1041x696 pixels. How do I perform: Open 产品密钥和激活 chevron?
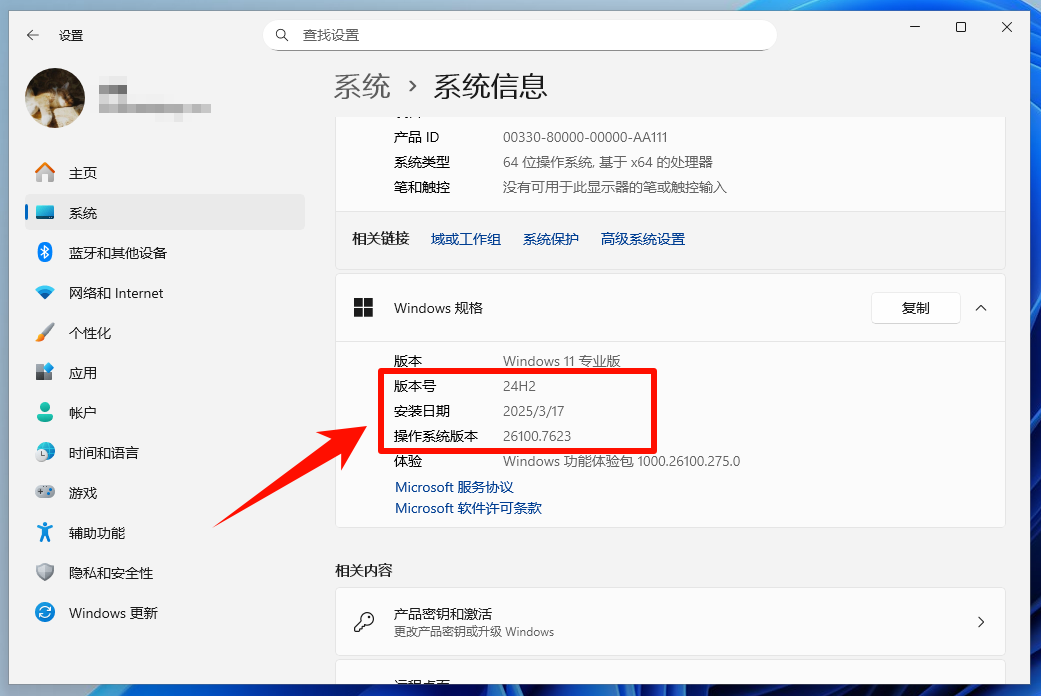[981, 622]
